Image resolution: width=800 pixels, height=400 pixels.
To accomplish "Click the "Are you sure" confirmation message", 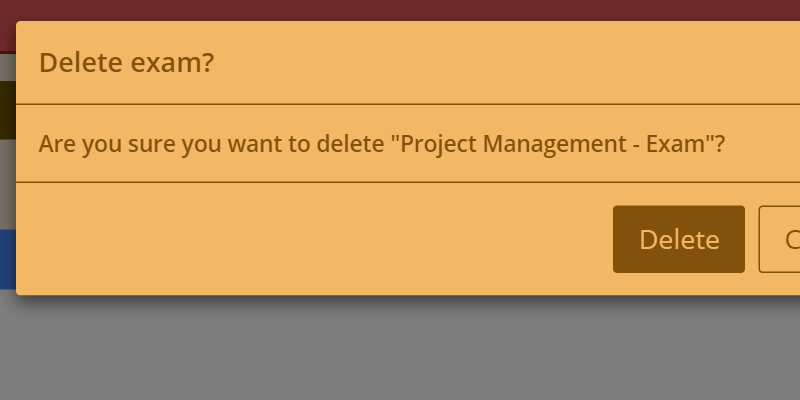I will [381, 143].
